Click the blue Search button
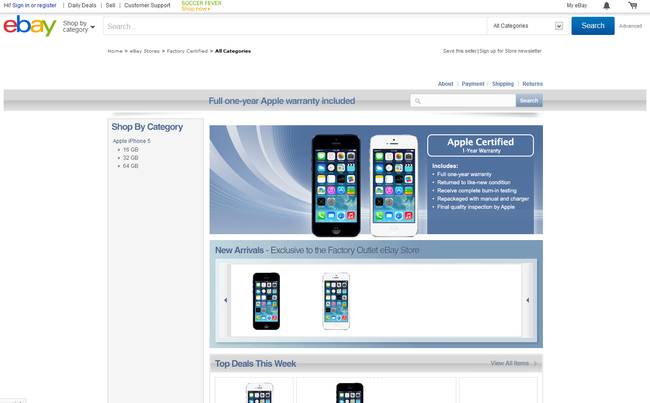The image size is (650, 403). 593,26
